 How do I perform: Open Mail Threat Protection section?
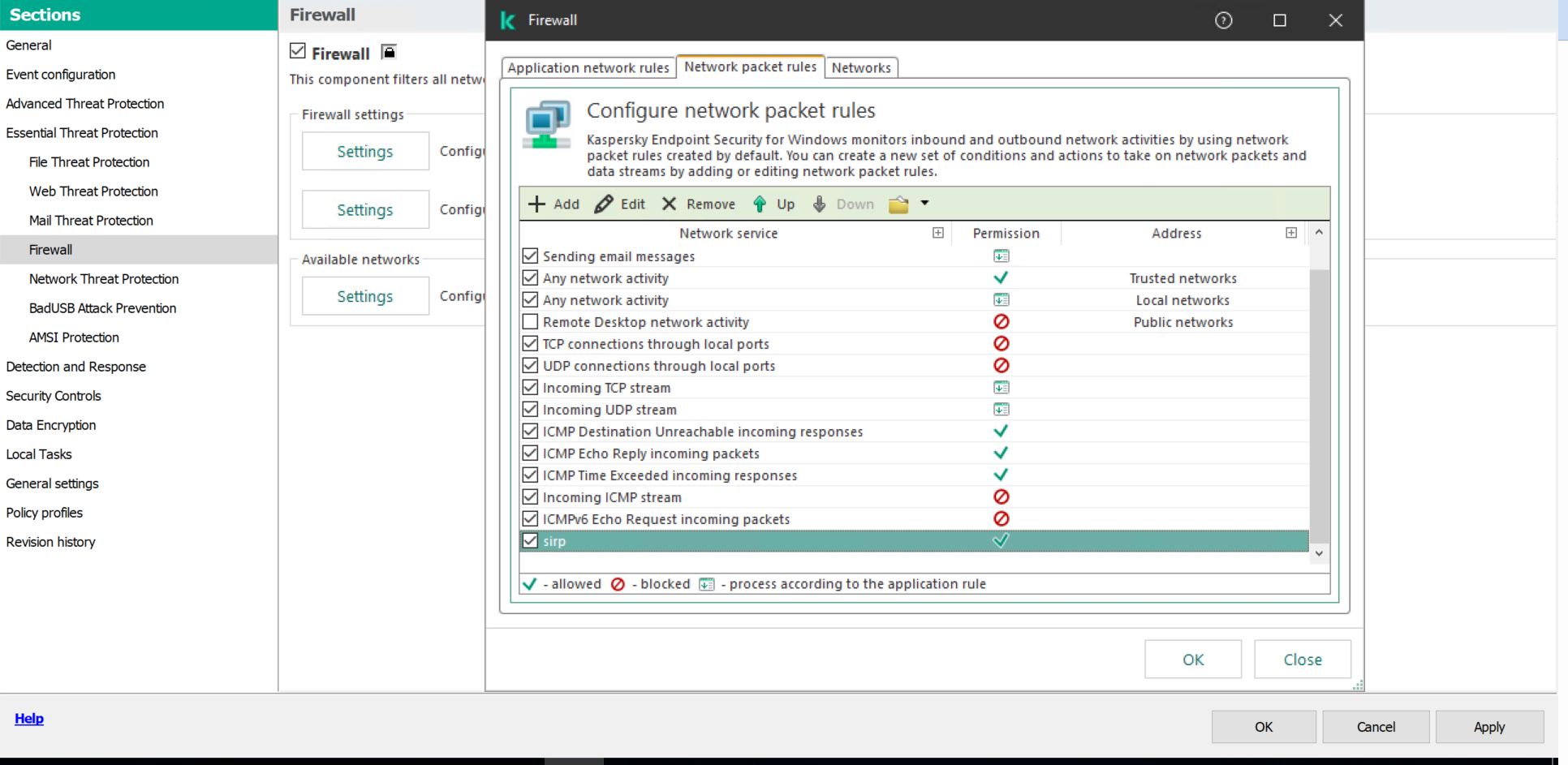pyautogui.click(x=91, y=221)
